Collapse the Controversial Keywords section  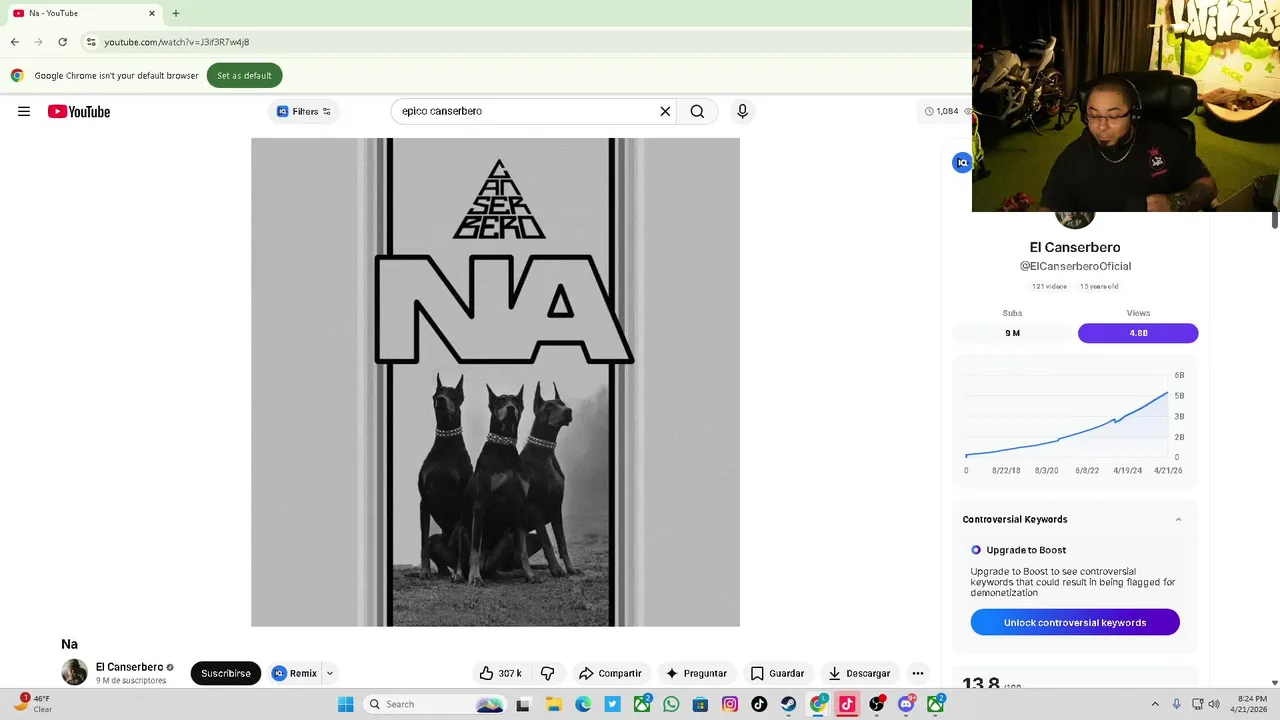pyautogui.click(x=1178, y=519)
